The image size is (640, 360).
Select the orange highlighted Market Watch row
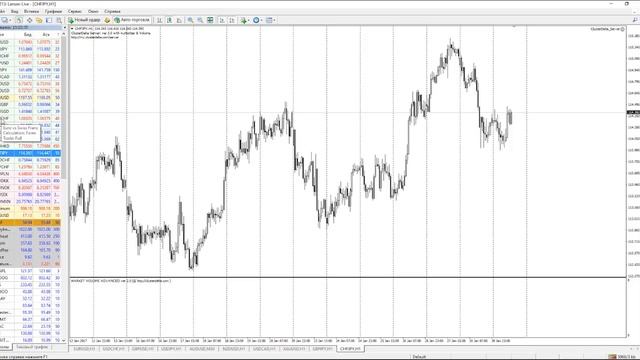pos(31,222)
